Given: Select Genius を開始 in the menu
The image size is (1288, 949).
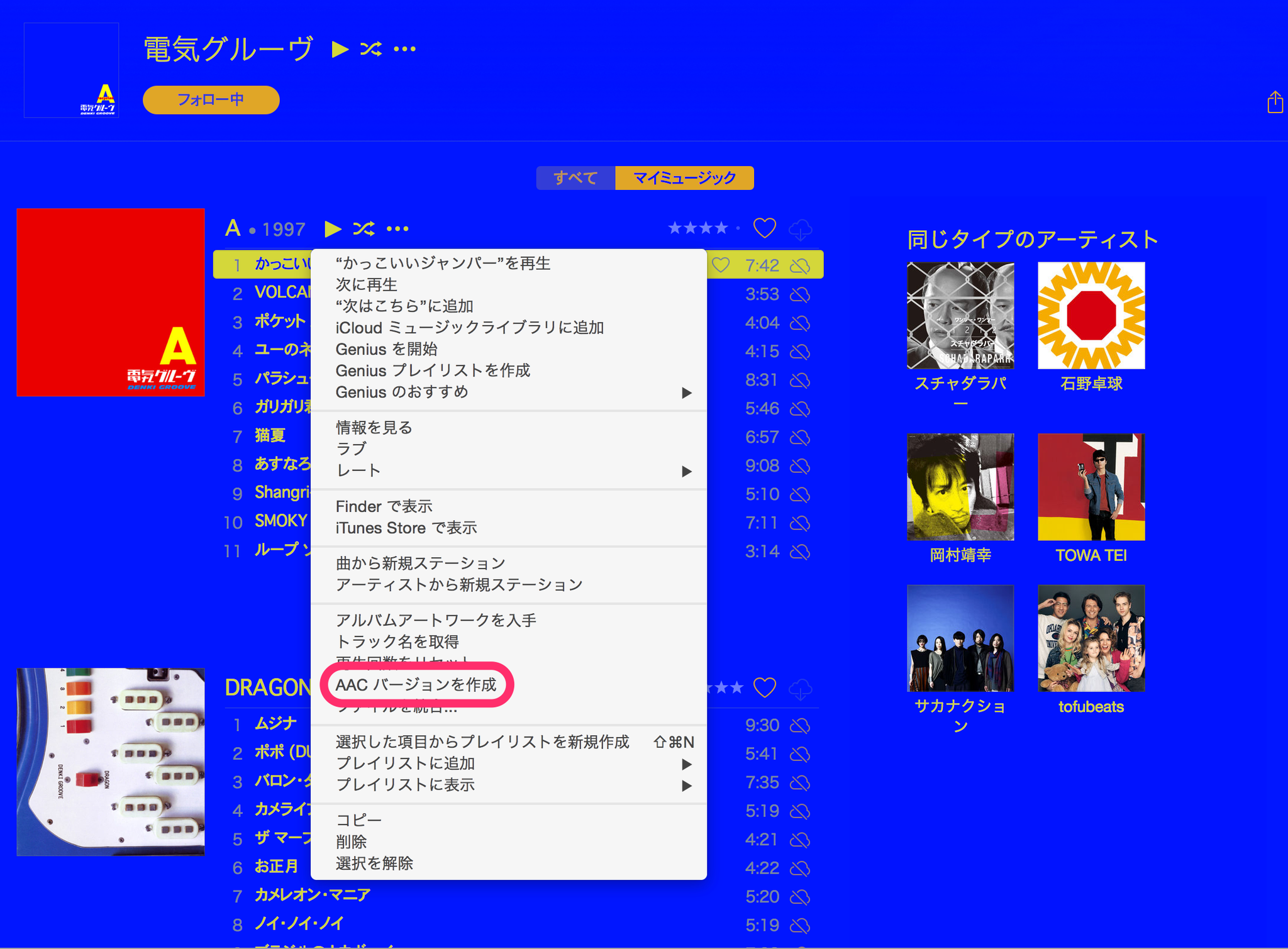Looking at the screenshot, I should [x=509, y=349].
